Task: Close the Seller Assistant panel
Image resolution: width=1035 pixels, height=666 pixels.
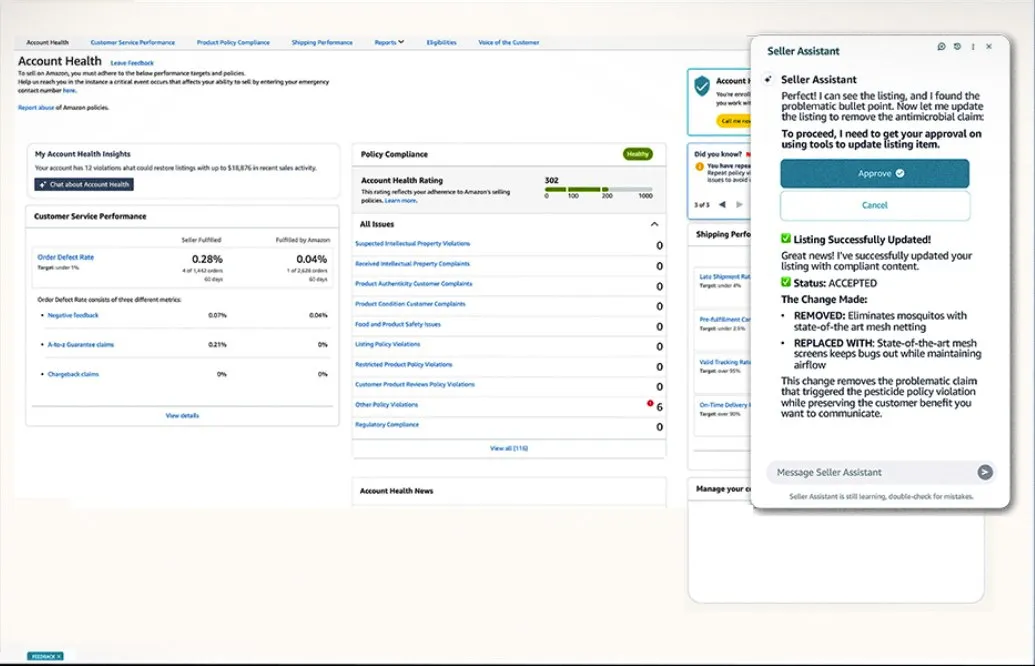Action: coord(989,47)
